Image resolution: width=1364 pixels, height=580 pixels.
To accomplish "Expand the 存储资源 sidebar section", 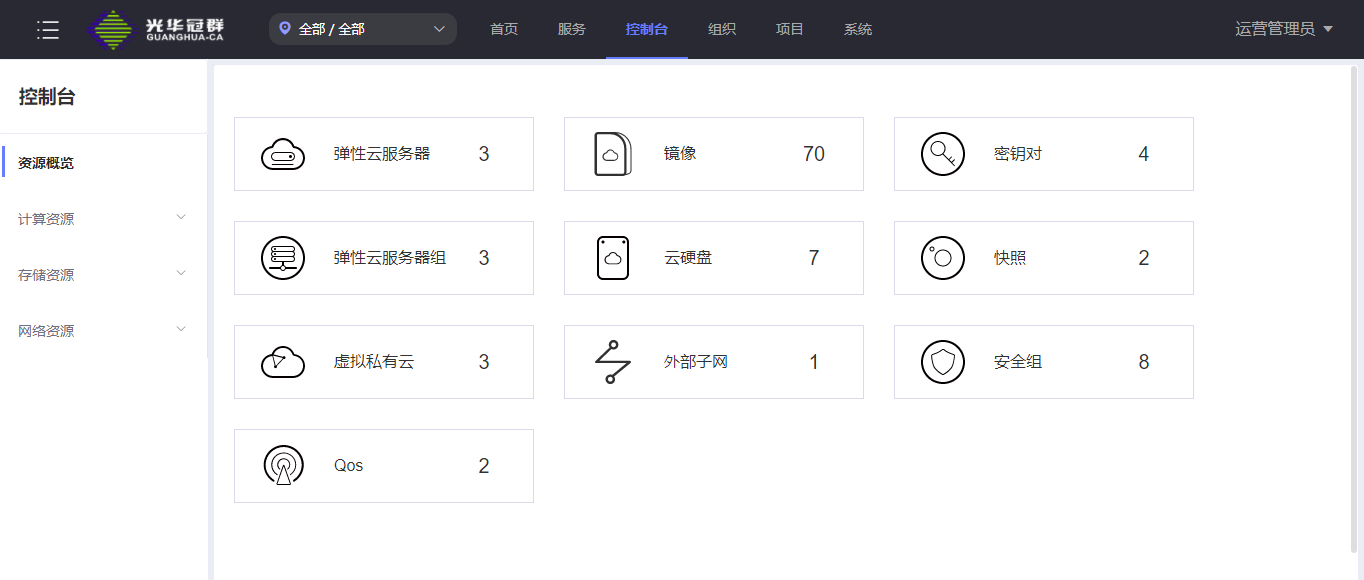I will [102, 275].
